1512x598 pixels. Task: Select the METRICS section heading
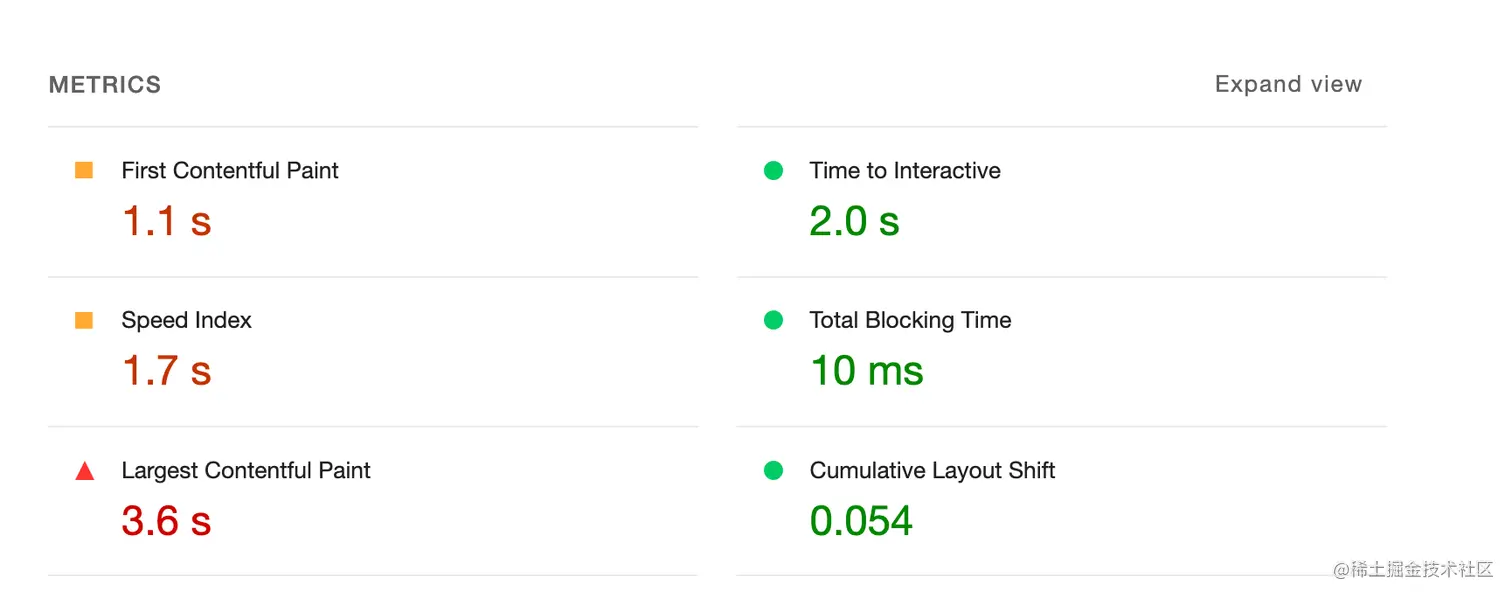point(105,85)
